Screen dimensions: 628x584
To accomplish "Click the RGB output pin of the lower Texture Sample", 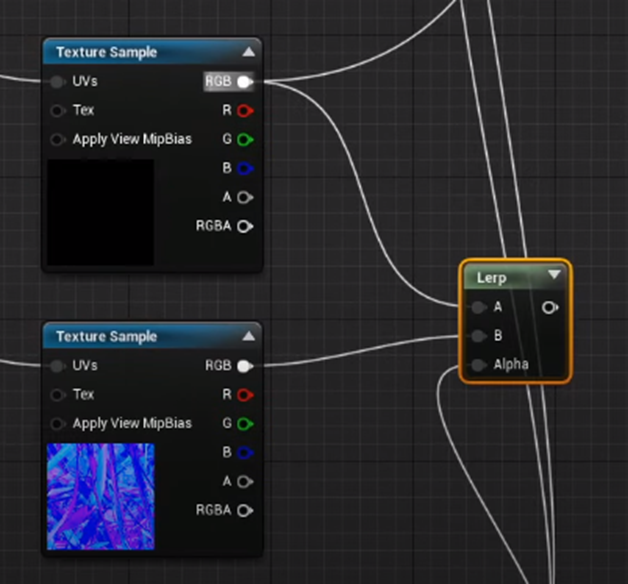I will coord(245,366).
